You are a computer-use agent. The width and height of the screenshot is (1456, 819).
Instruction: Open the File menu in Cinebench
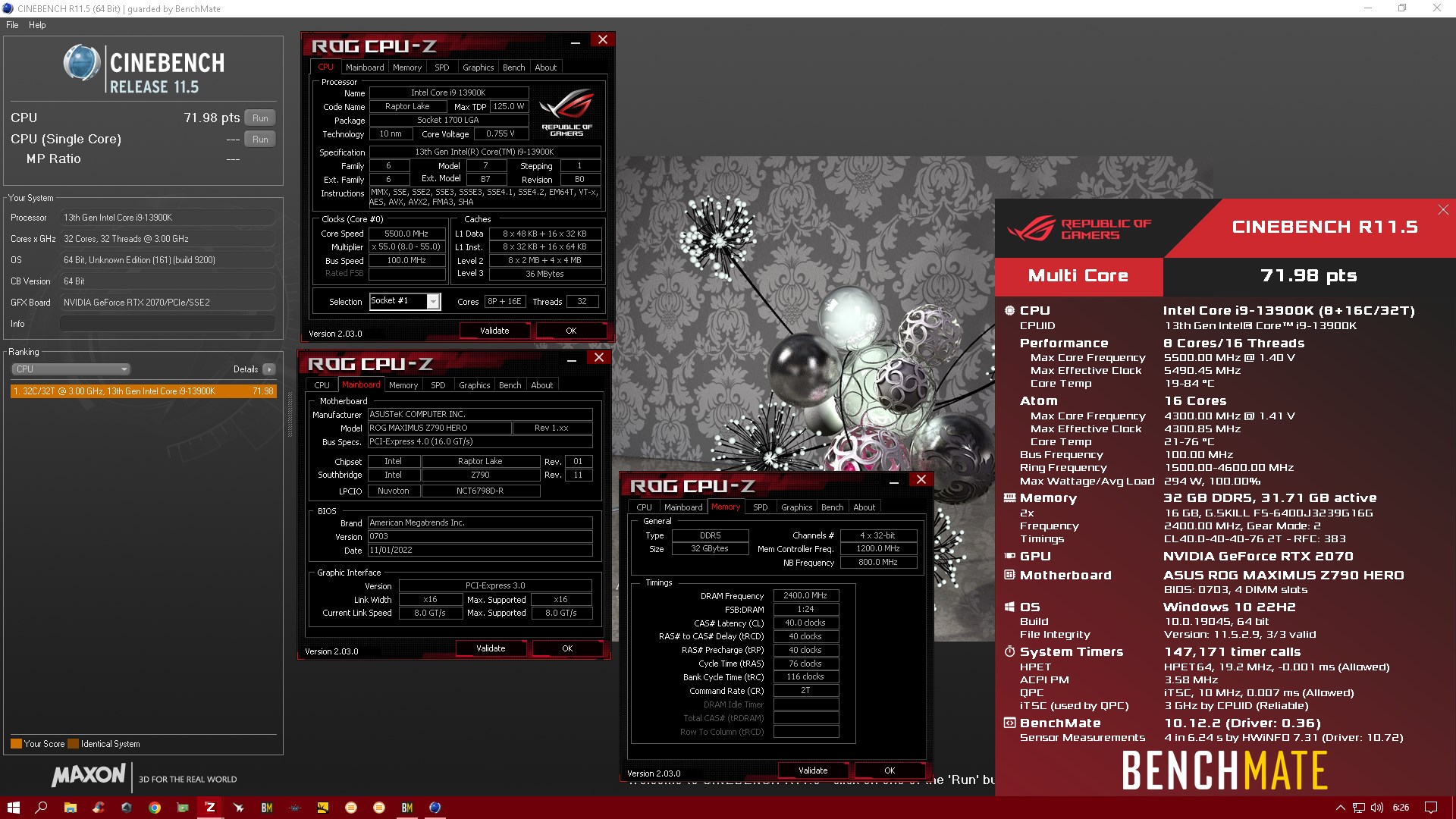[12, 25]
